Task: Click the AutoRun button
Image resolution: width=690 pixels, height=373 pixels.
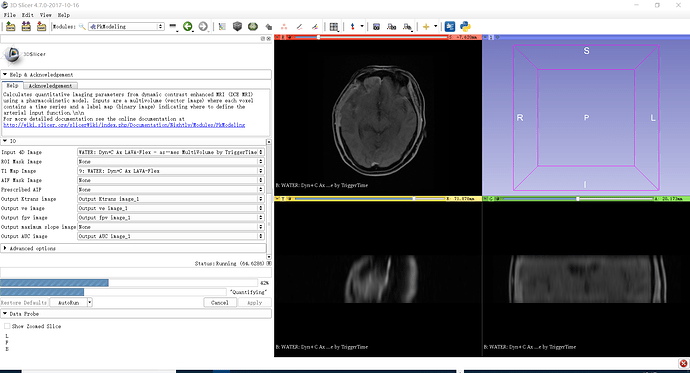Action: click(x=68, y=303)
